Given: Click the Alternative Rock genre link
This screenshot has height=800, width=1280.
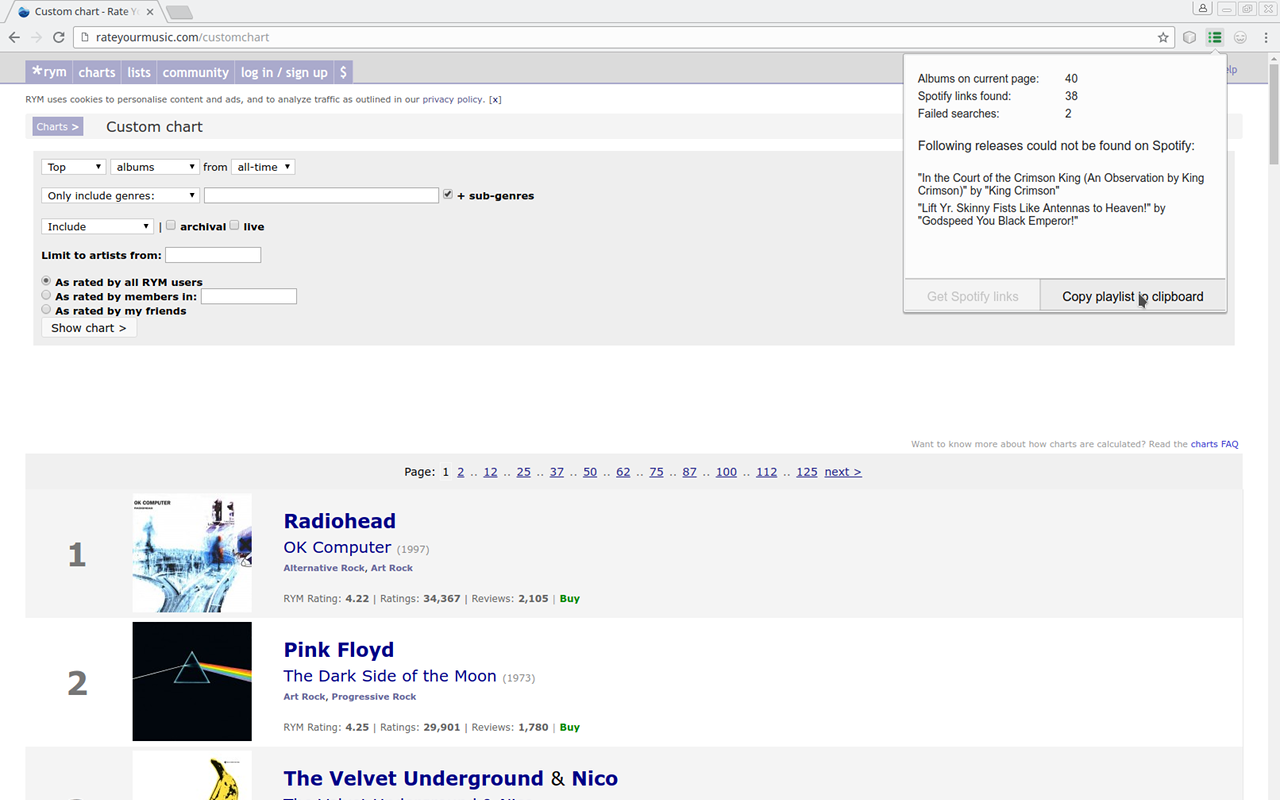Looking at the screenshot, I should pyautogui.click(x=324, y=568).
